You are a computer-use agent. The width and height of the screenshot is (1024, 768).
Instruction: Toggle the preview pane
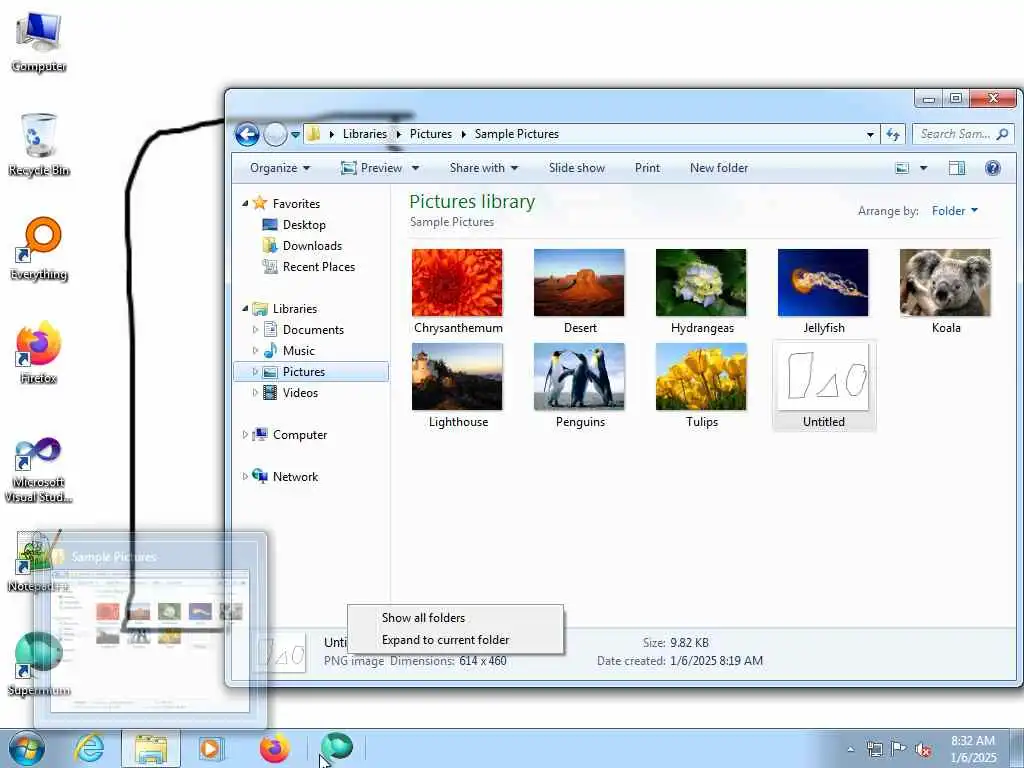957,168
